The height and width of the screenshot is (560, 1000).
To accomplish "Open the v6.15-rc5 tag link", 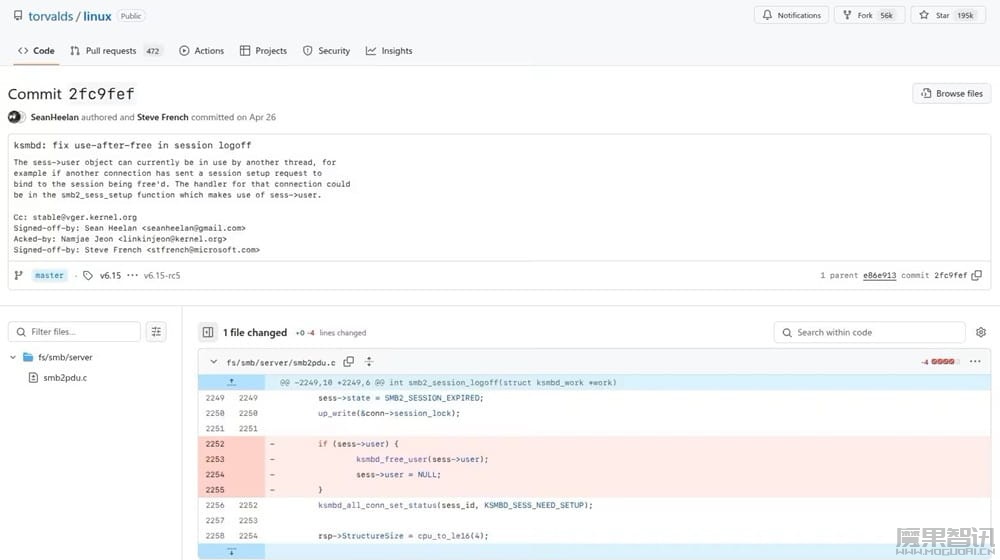I will [x=162, y=276].
